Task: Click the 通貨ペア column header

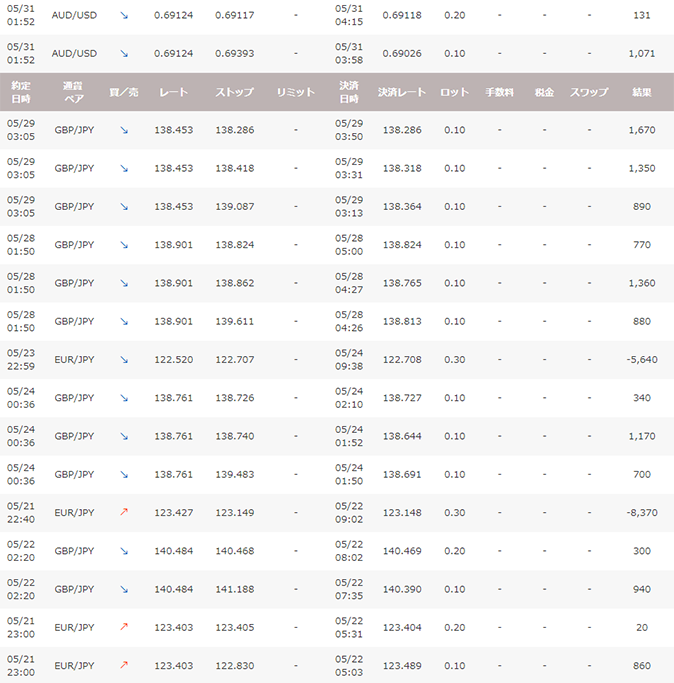Action: tap(74, 92)
